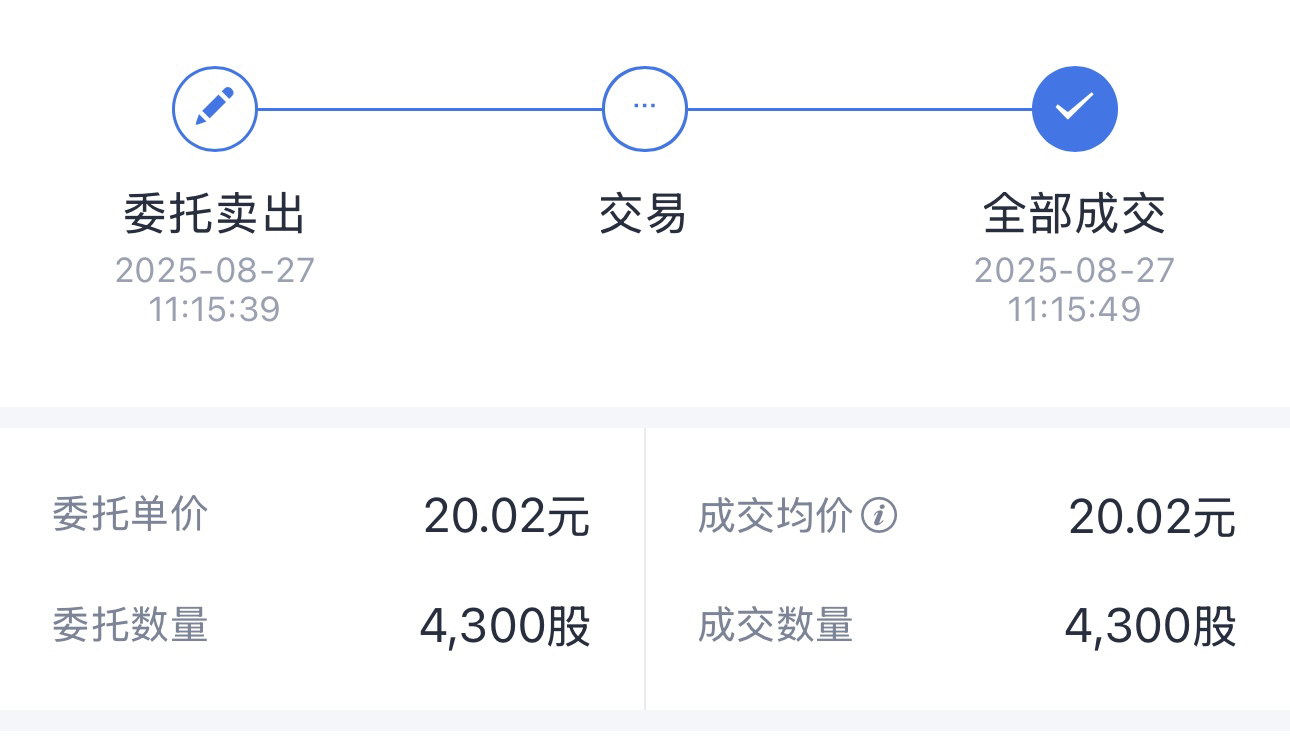This screenshot has height=754, width=1290.
Task: Tap the 11:15:49 filled timestamp
Action: (1075, 309)
